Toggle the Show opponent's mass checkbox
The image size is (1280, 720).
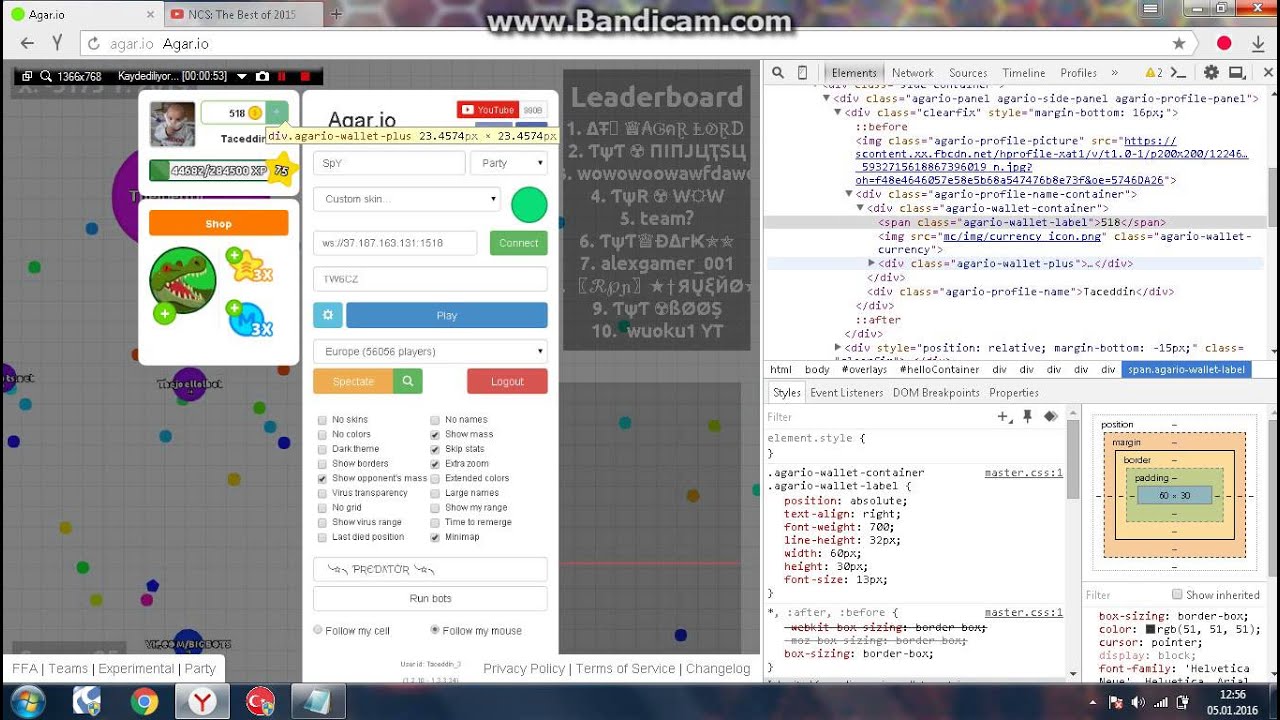[322, 478]
